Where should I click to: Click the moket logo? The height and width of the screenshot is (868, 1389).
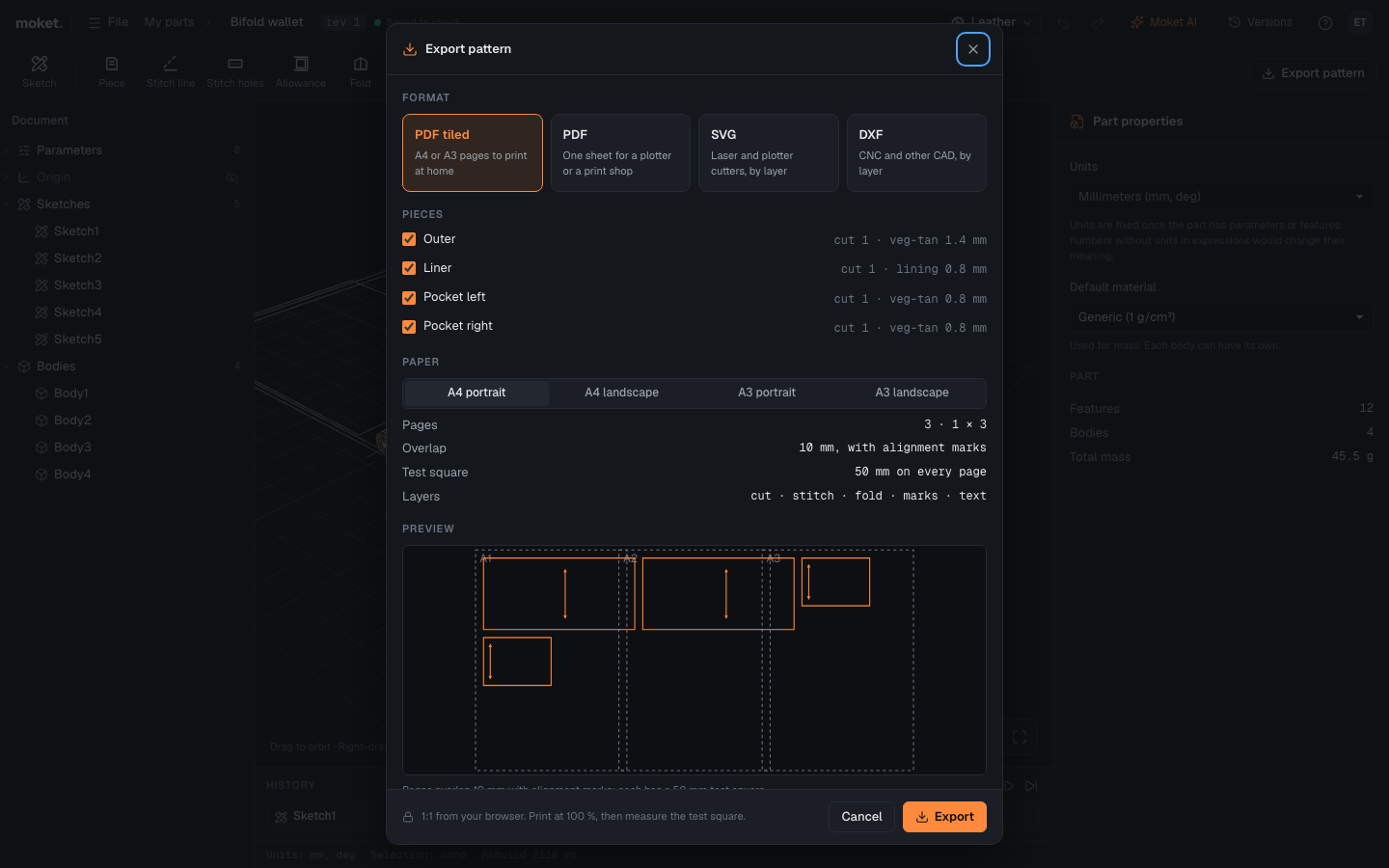tap(39, 22)
